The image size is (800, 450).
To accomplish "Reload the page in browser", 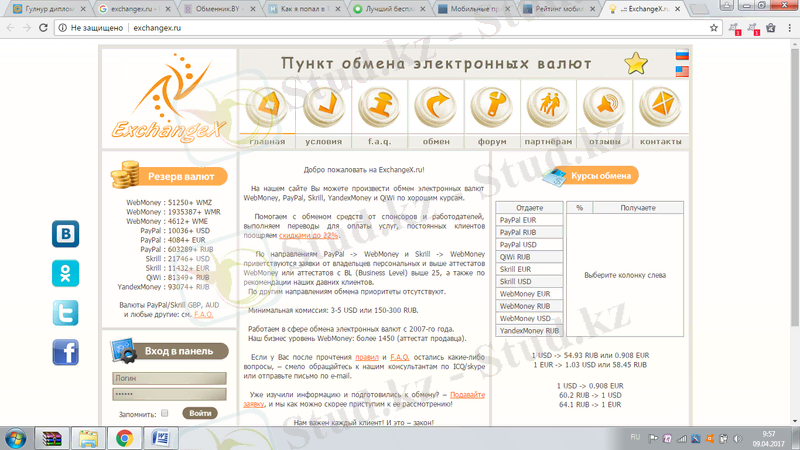I will [43, 28].
